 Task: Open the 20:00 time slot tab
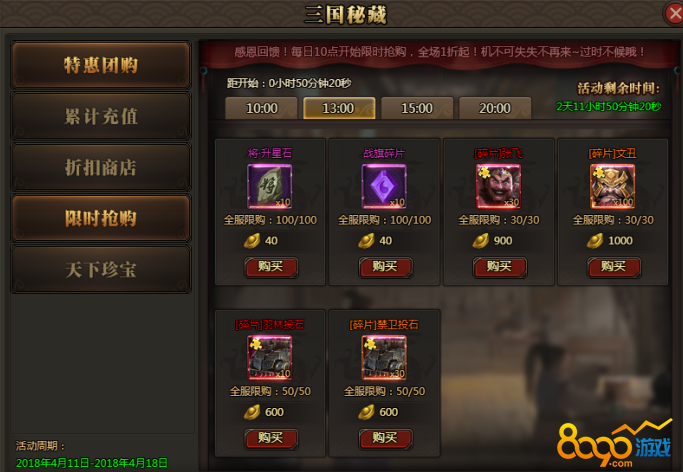[495, 108]
